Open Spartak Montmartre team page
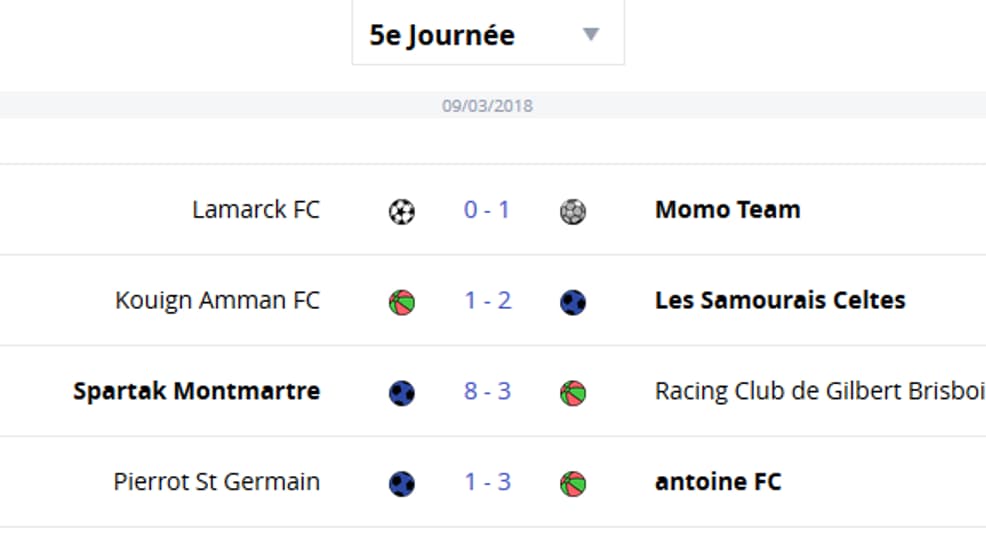The width and height of the screenshot is (986, 555). point(197,391)
